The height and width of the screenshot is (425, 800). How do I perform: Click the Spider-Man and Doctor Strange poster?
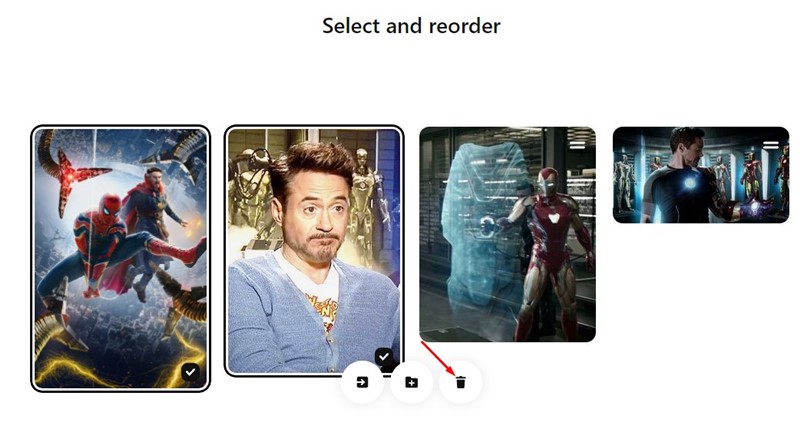point(120,259)
